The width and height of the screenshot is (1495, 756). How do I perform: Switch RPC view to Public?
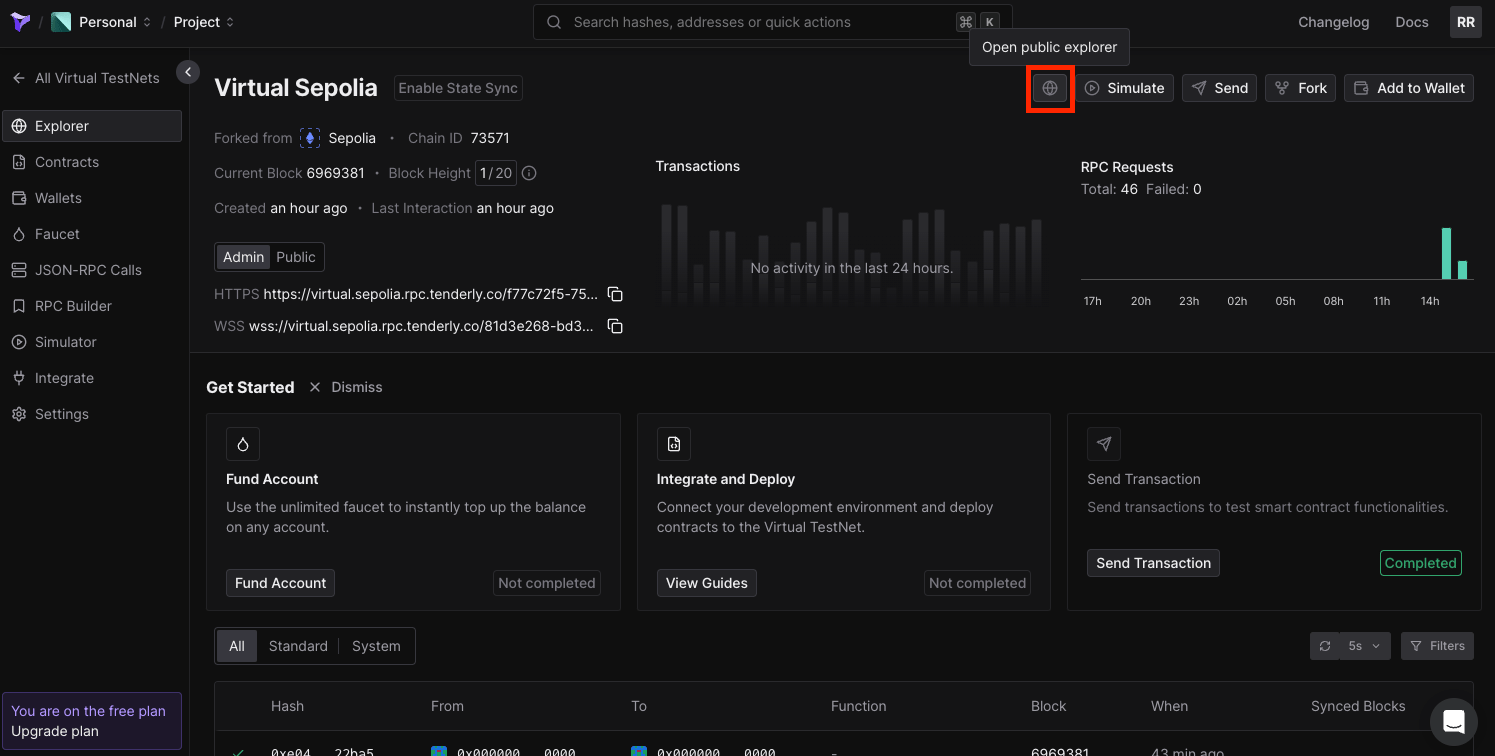tap(296, 257)
